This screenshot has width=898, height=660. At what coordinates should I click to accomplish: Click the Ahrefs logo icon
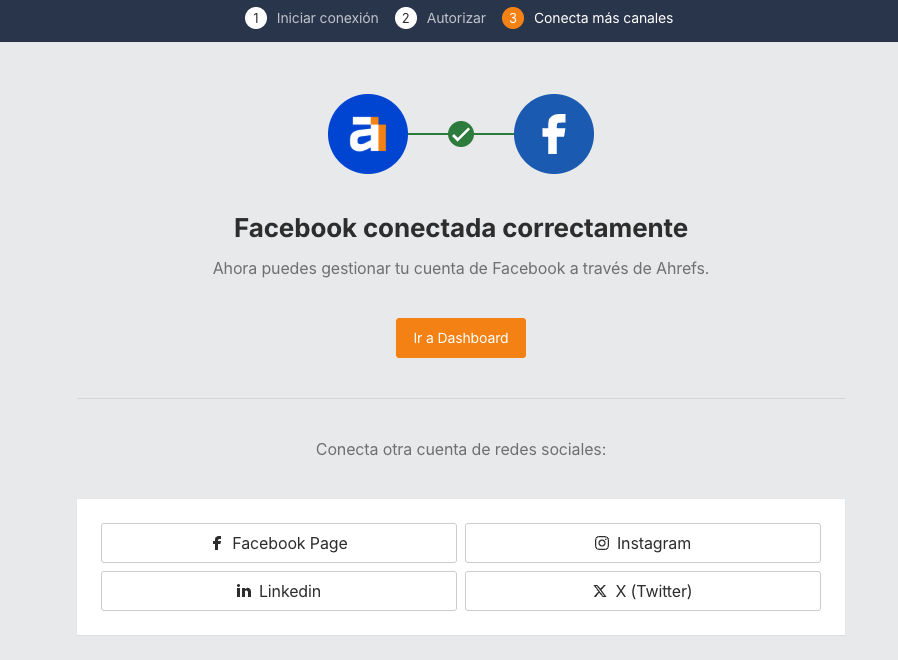(x=367, y=134)
